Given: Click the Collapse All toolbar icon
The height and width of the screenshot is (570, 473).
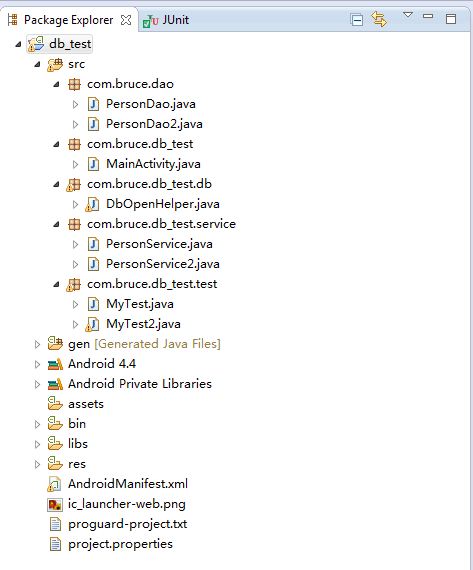Looking at the screenshot, I should 357,20.
